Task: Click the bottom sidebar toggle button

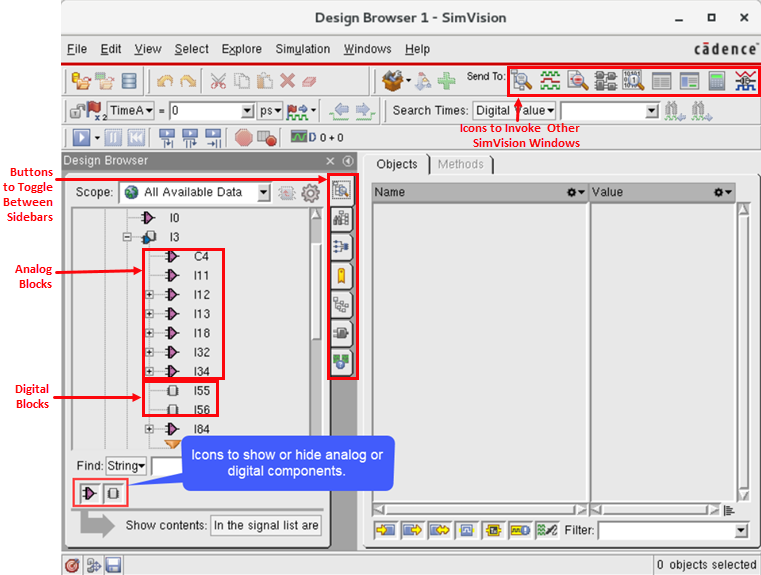Action: [x=341, y=361]
